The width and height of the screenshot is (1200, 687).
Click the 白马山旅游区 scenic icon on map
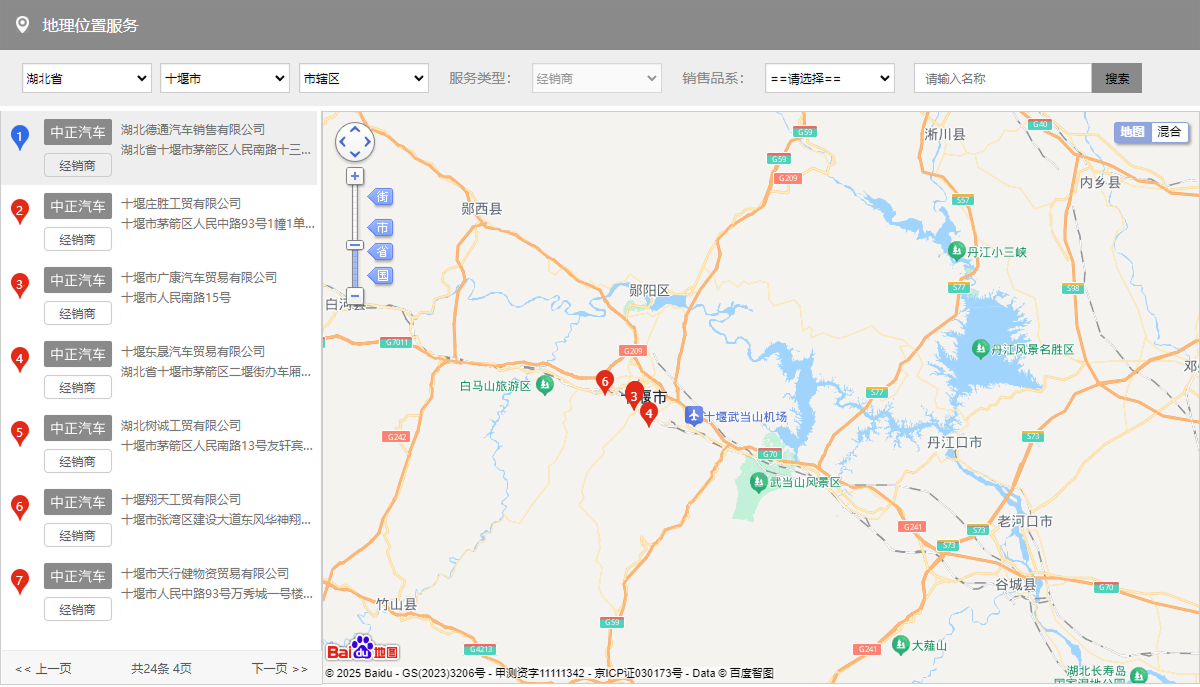545,384
